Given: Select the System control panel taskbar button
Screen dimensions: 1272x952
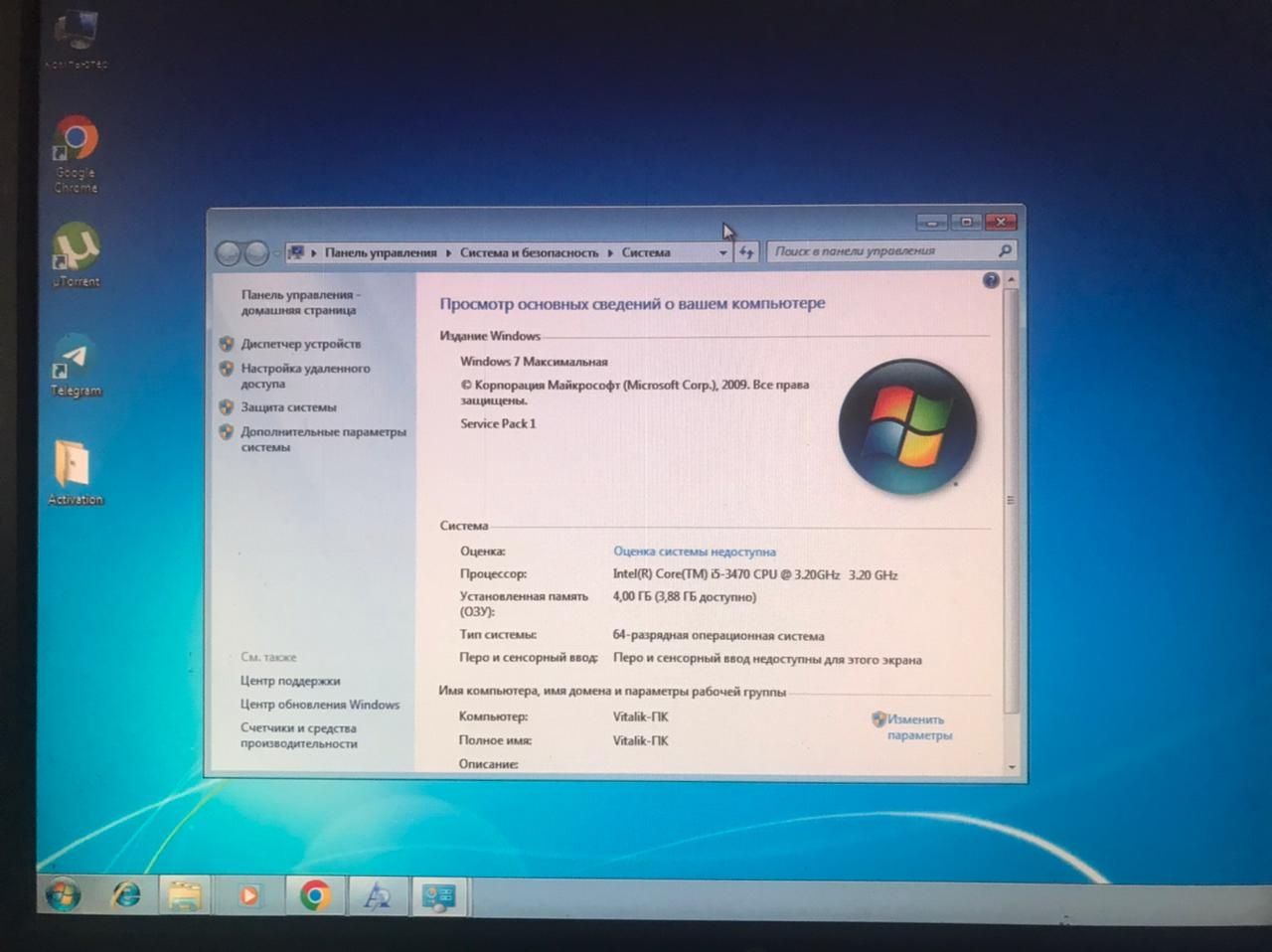Looking at the screenshot, I should [438, 896].
